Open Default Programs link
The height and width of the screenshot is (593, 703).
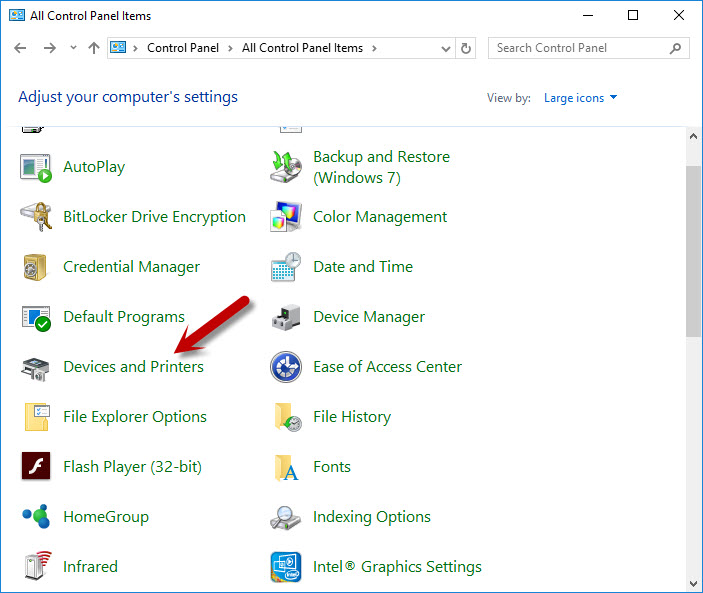[x=124, y=317]
